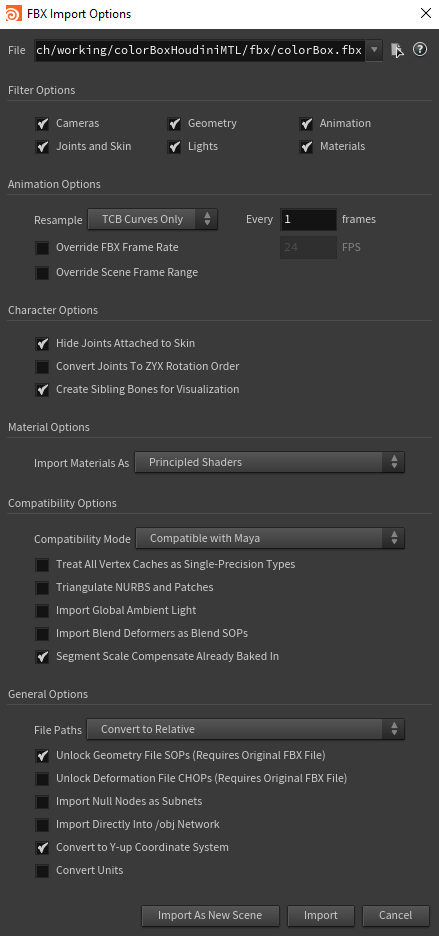This screenshot has width=439, height=936.
Task: Open the Resample TCB Curves Only dropdown
Action: (x=153, y=219)
